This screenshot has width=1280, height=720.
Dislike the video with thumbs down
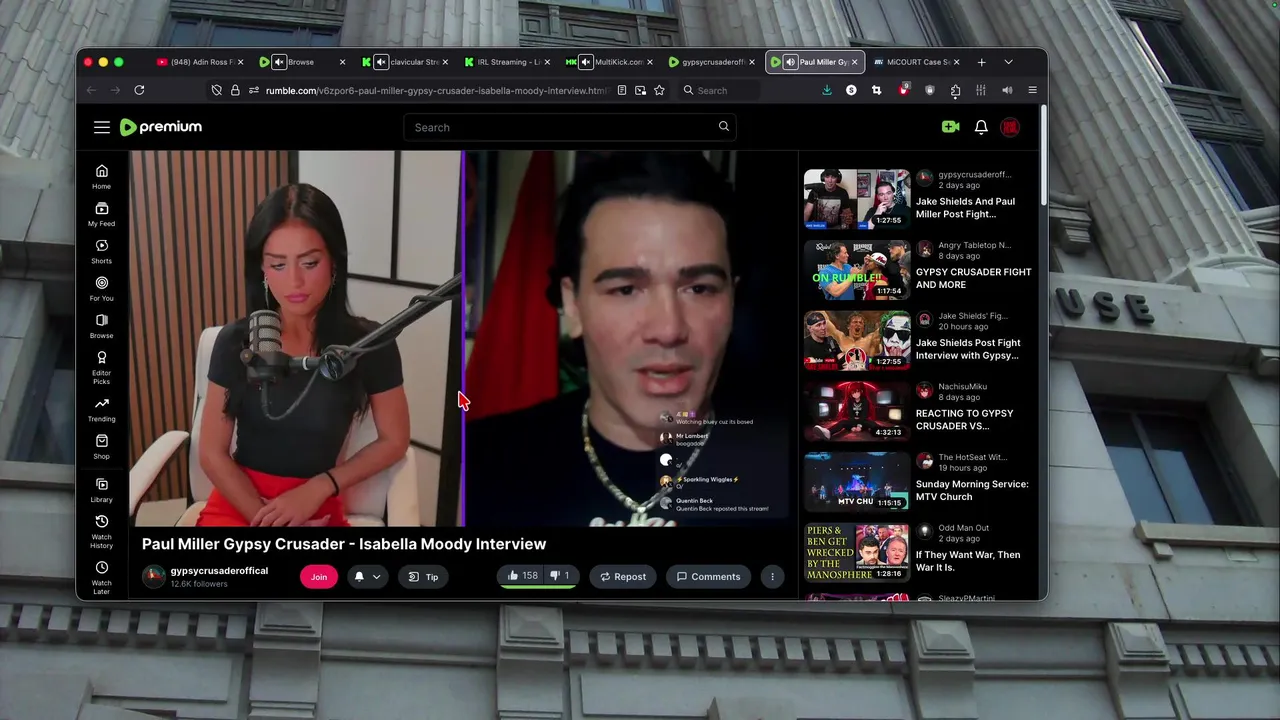[560, 576]
